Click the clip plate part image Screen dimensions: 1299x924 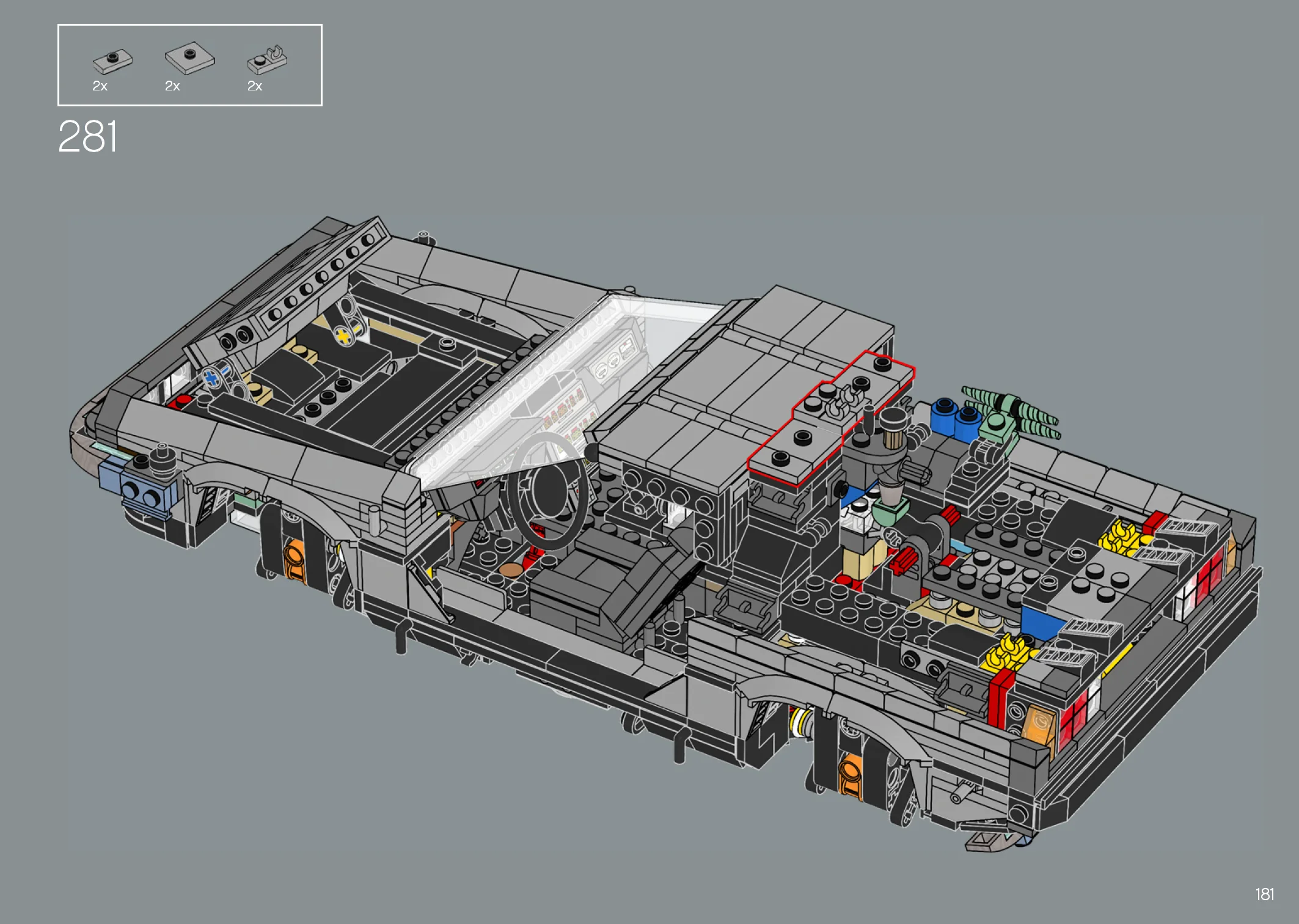coord(268,59)
